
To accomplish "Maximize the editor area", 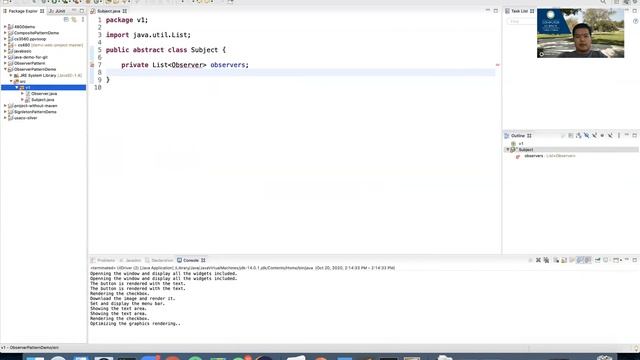I will [x=496, y=11].
